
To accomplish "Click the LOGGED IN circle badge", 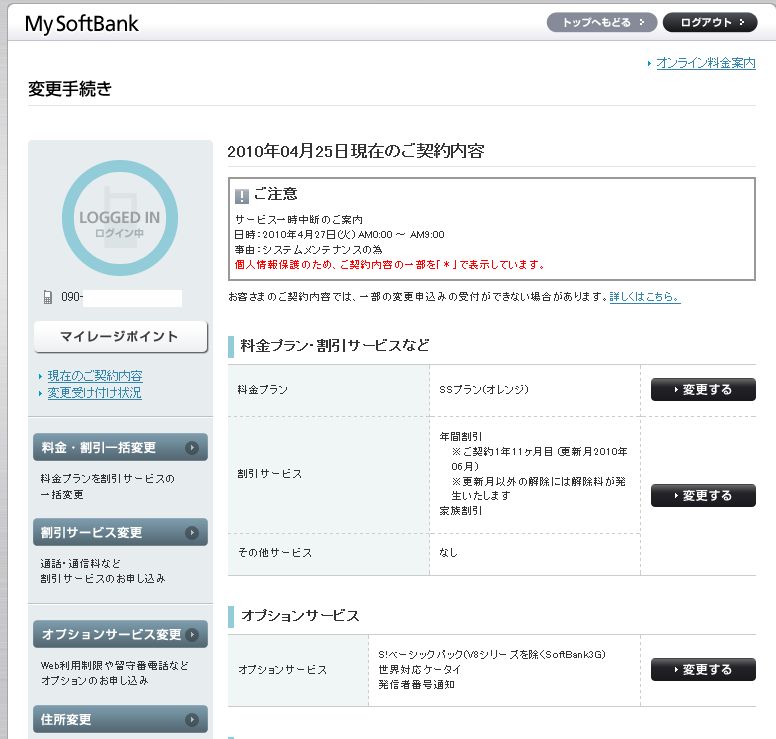I will click(x=120, y=218).
